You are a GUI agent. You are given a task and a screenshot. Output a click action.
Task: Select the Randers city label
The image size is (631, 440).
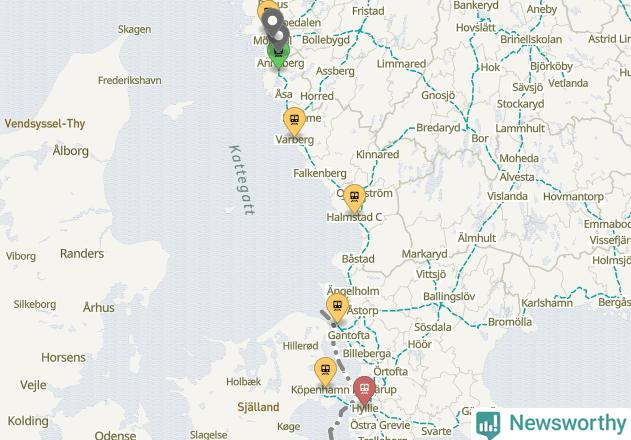click(x=82, y=254)
